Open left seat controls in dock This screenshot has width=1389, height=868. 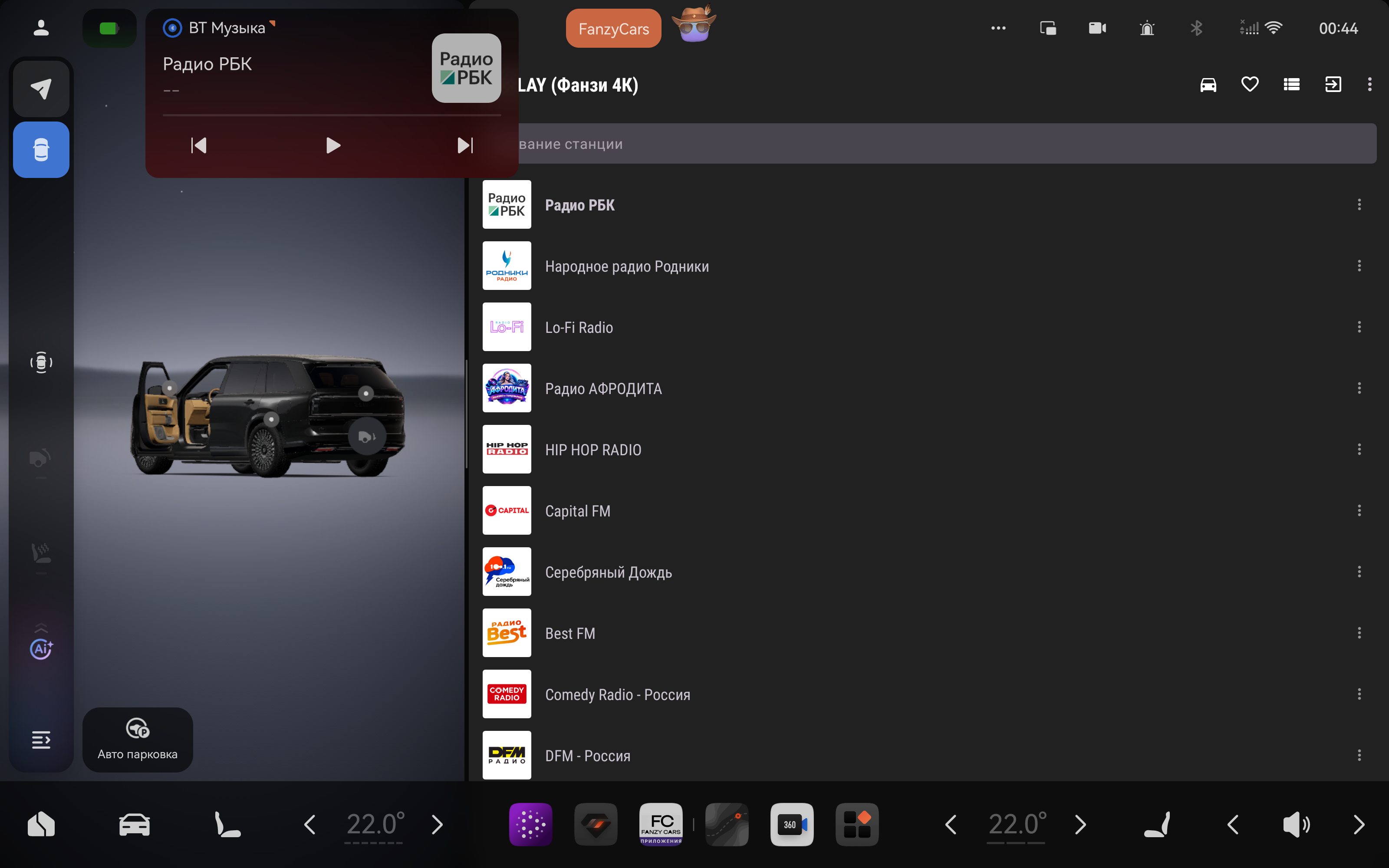[x=227, y=824]
